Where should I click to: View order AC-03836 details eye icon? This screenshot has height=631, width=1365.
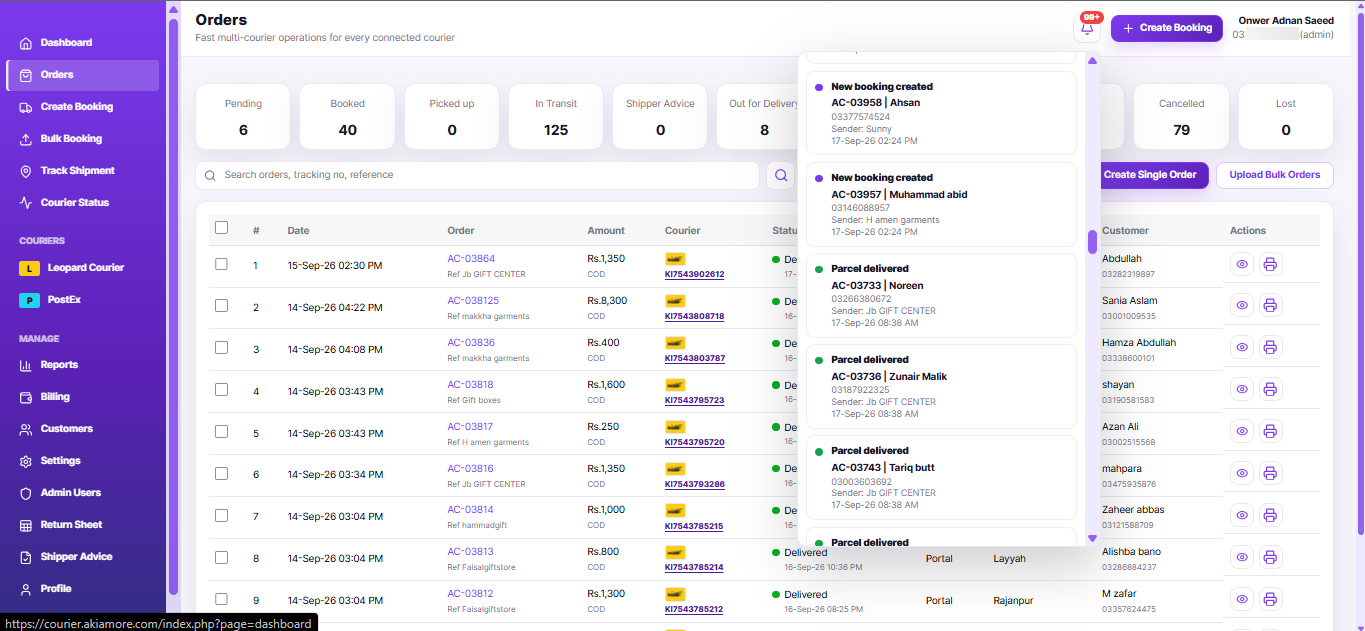(x=1242, y=348)
